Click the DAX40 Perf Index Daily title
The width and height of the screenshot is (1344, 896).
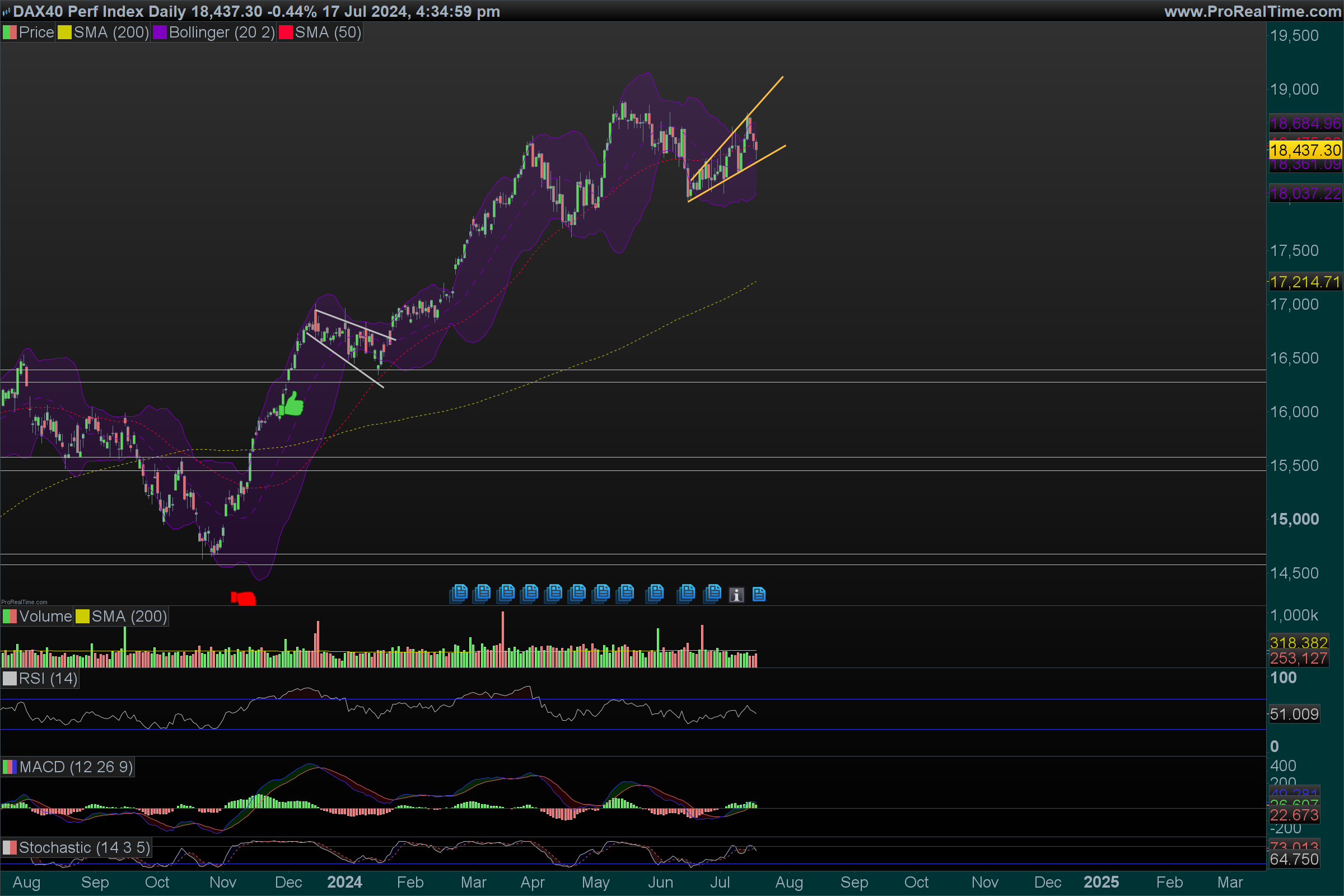(x=99, y=11)
